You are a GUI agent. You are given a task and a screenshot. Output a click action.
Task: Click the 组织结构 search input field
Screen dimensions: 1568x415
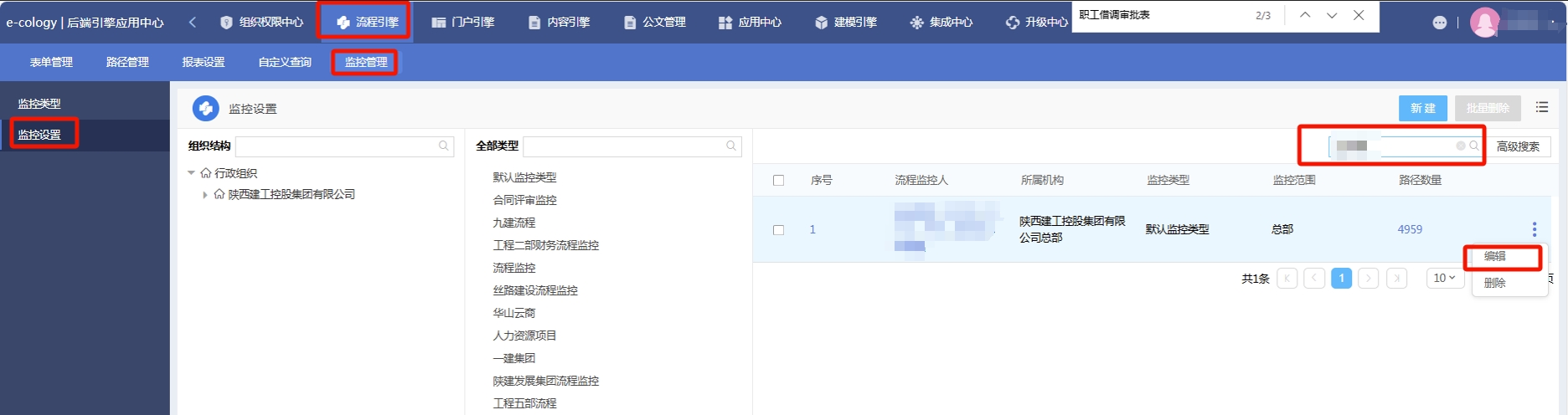pos(335,146)
